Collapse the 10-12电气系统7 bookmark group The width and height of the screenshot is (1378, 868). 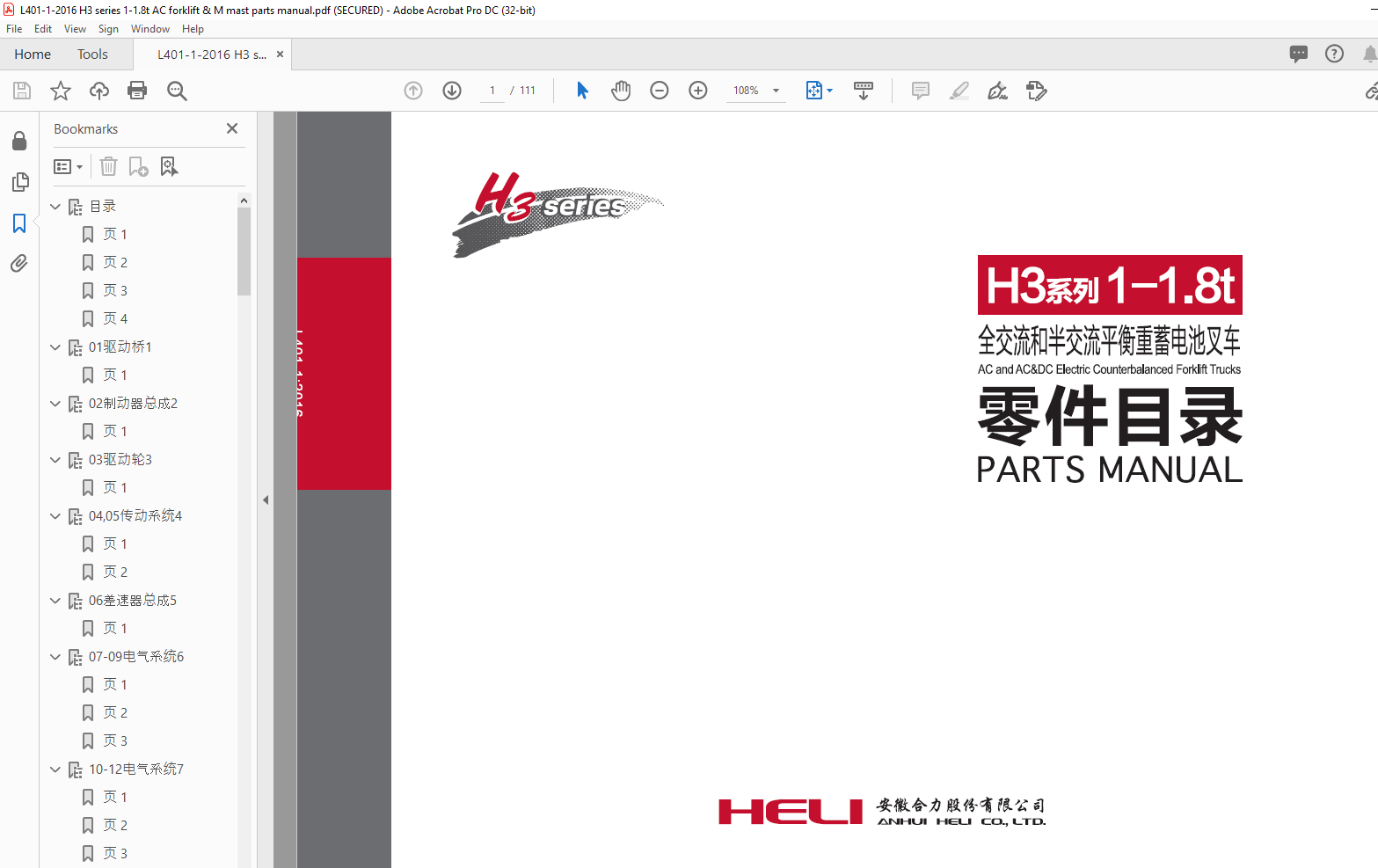55,770
